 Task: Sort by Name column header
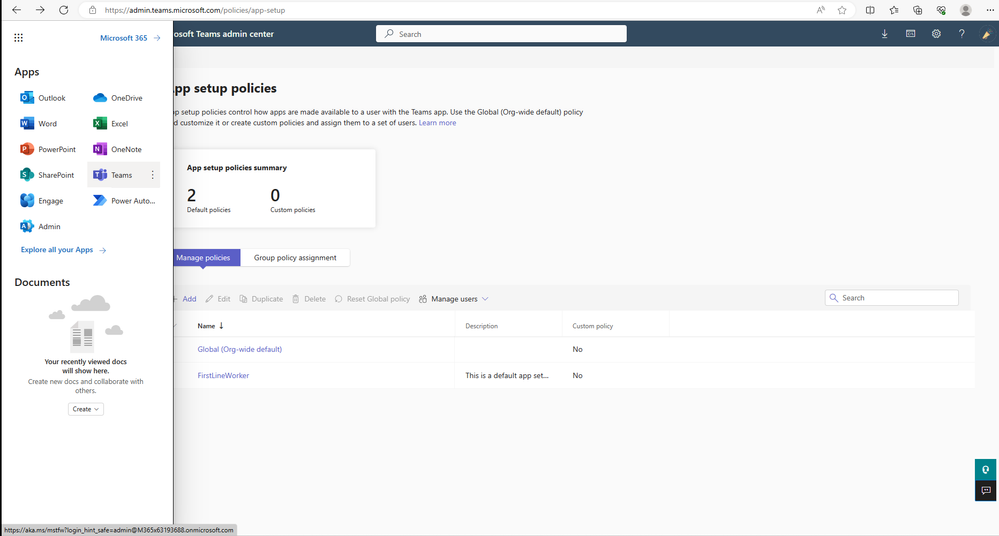click(210, 326)
